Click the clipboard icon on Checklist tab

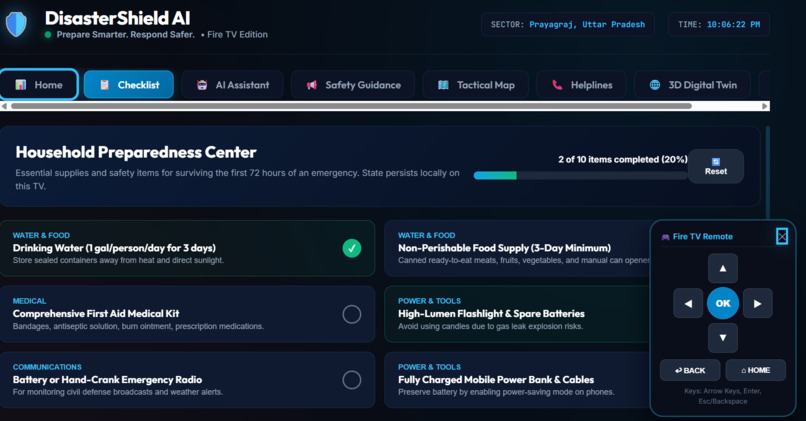point(104,85)
